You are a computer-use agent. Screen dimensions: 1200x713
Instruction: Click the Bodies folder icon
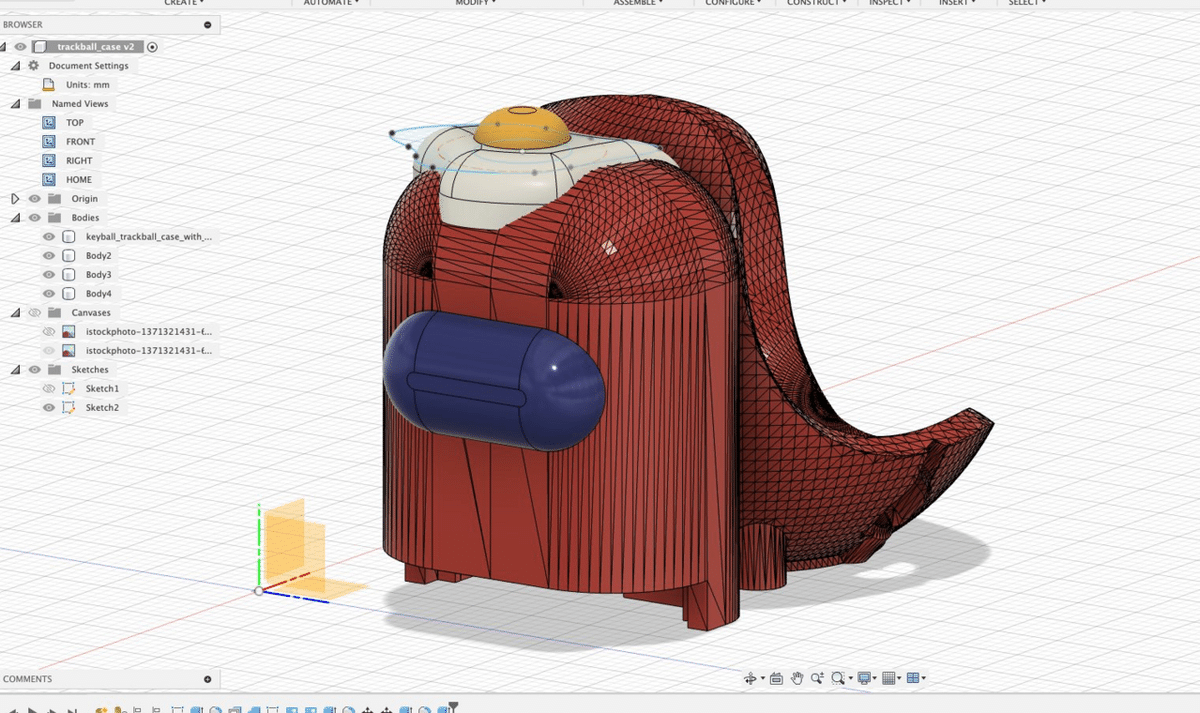pos(54,218)
